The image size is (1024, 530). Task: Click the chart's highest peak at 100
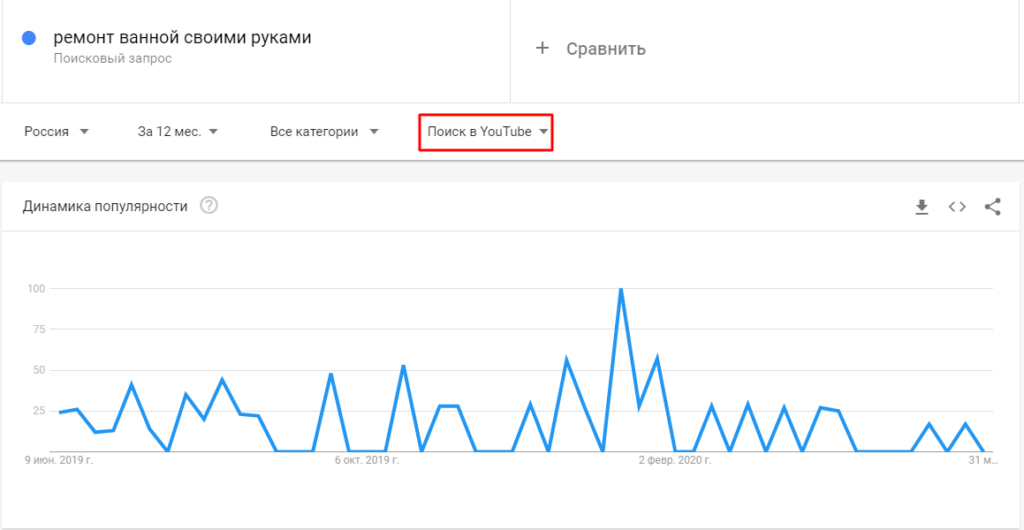pyautogui.click(x=621, y=290)
